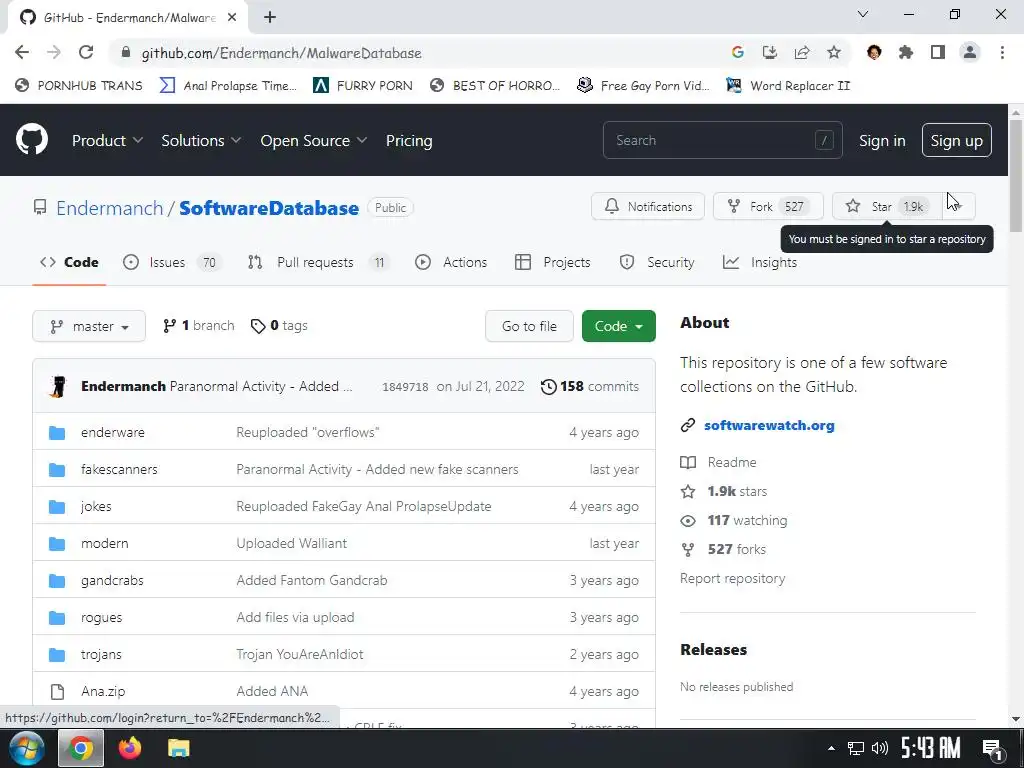
Task: Open File Explorer from the taskbar
Action: pos(178,748)
